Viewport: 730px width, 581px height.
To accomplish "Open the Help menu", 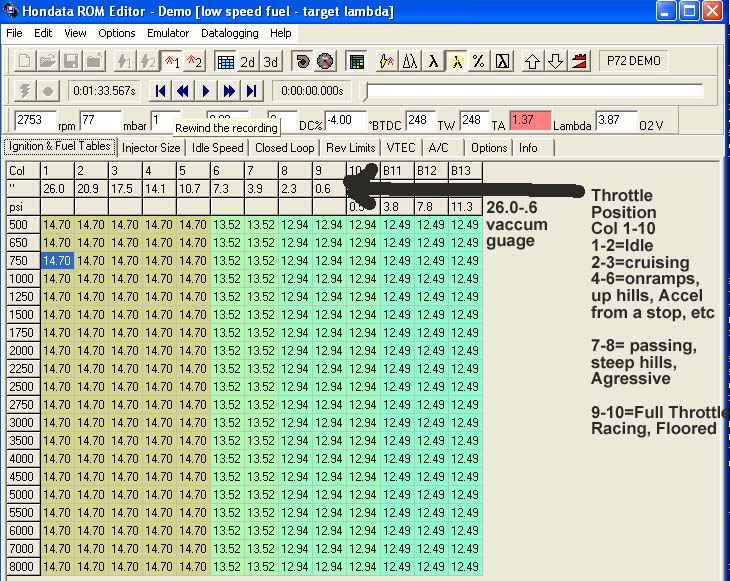I will pyautogui.click(x=280, y=33).
